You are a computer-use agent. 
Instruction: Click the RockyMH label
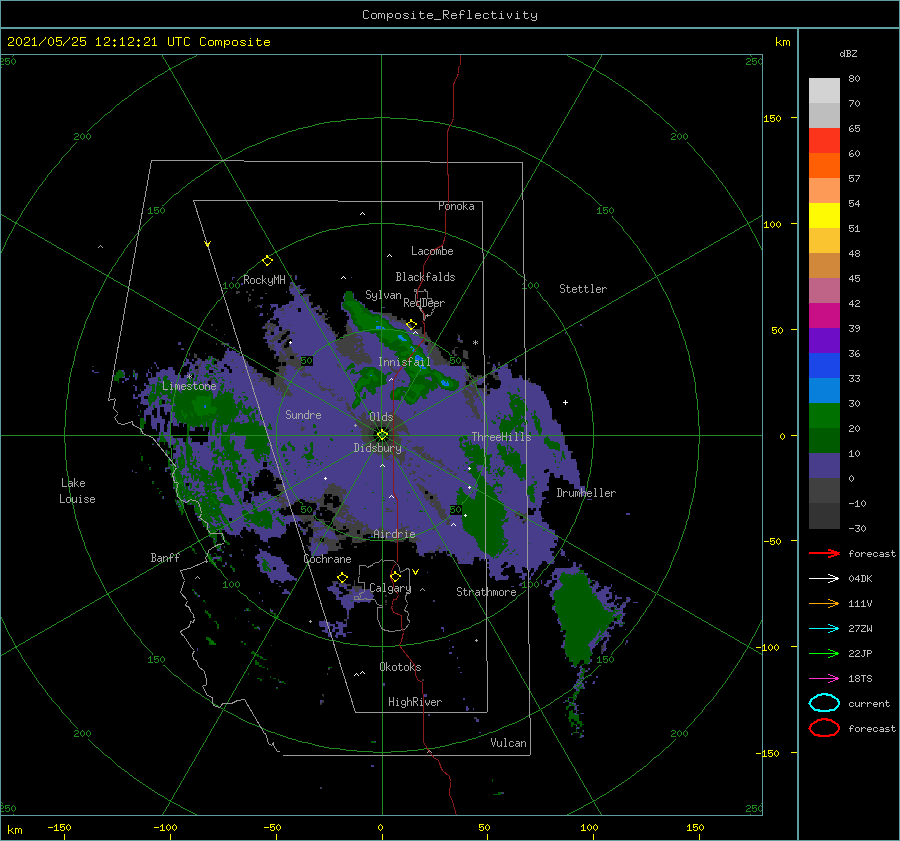click(264, 280)
